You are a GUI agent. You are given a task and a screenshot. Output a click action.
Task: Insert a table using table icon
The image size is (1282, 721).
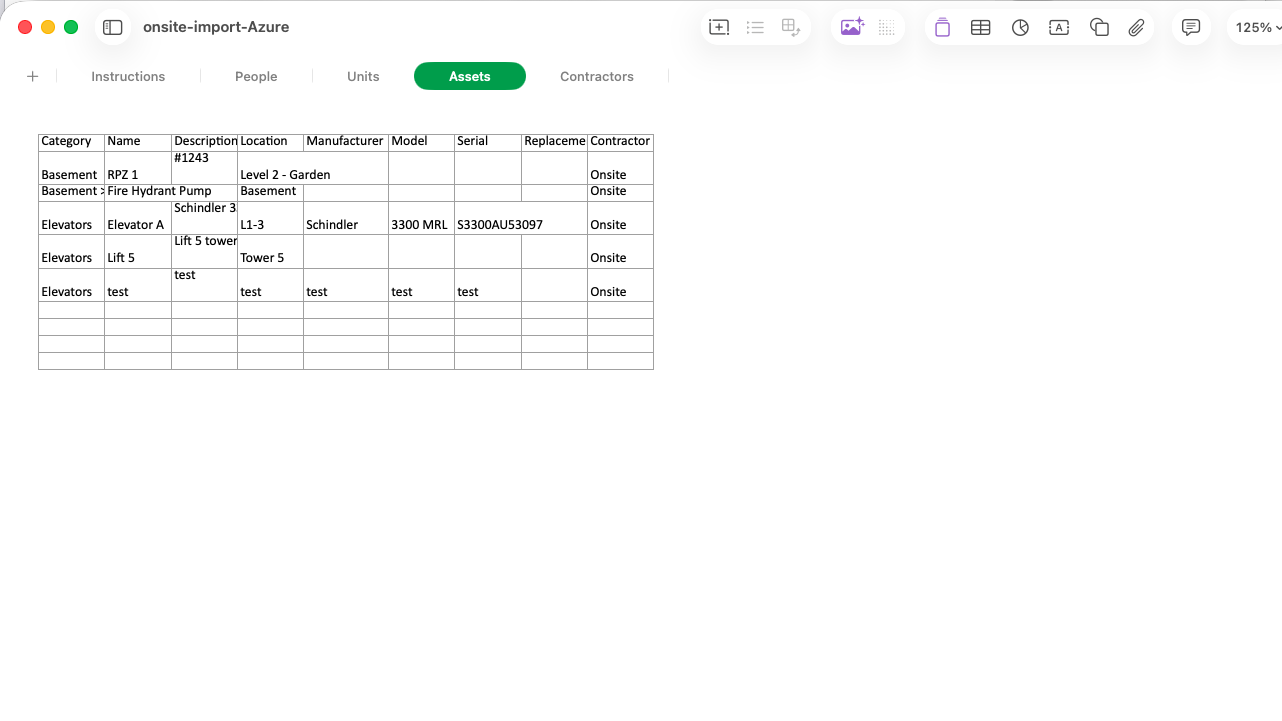tap(981, 28)
